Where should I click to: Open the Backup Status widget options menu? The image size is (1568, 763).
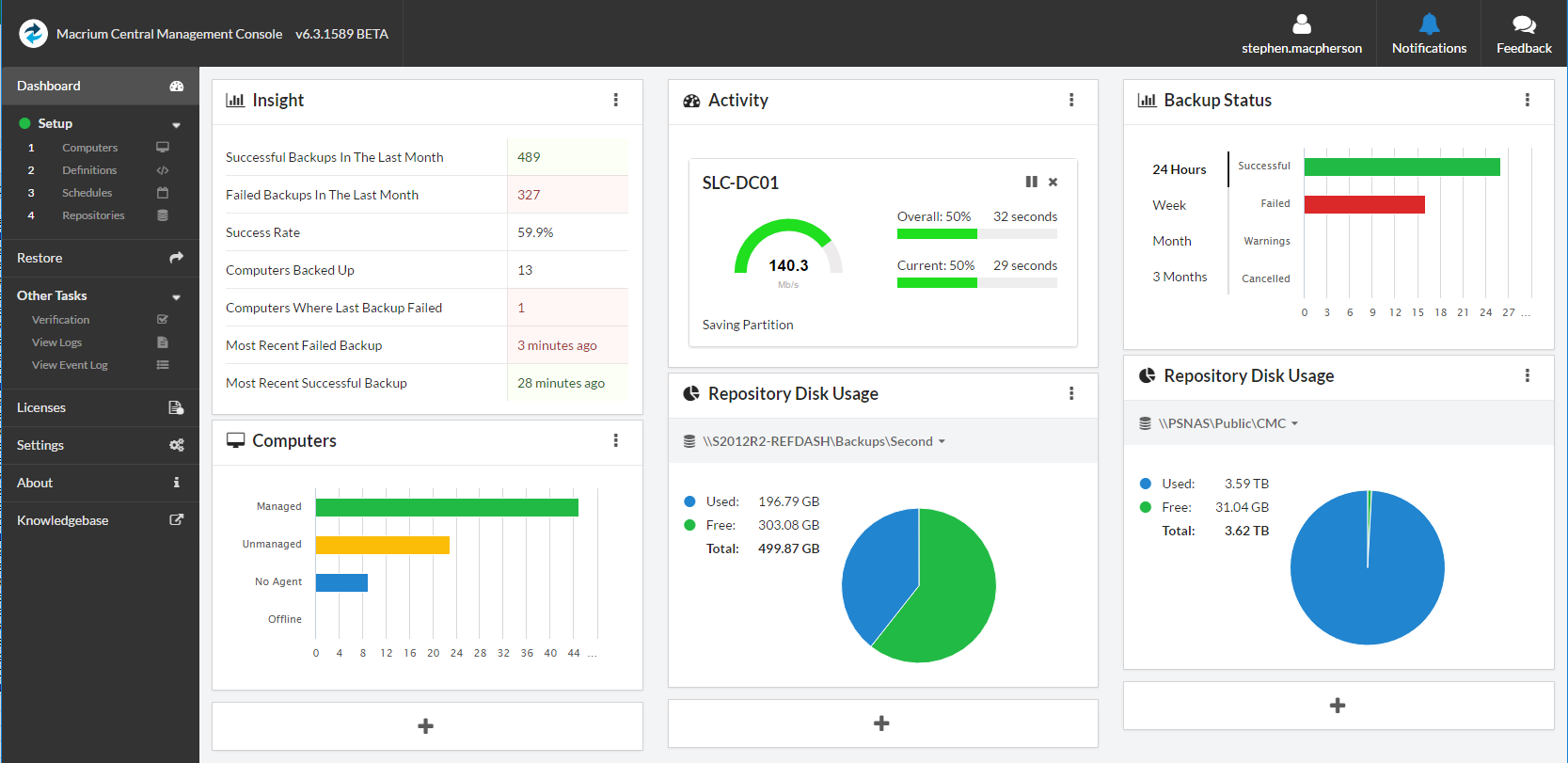point(1527,100)
